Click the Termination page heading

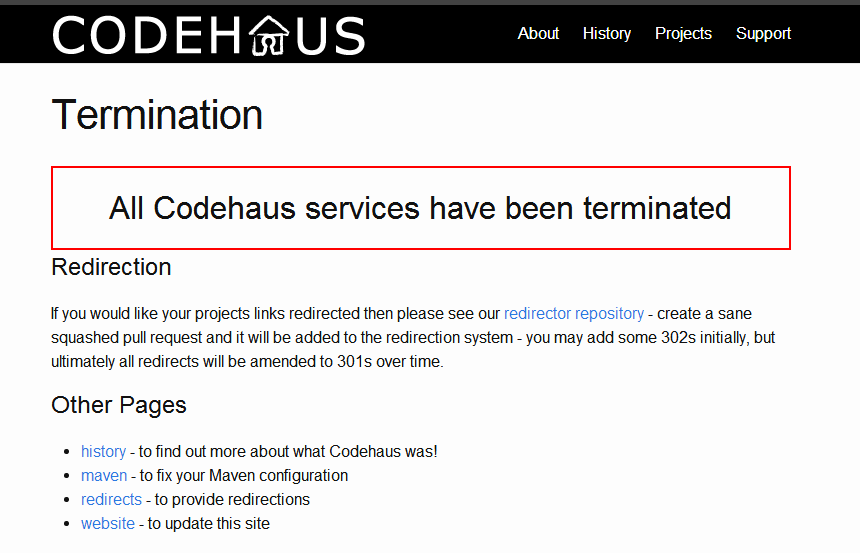pos(157,115)
